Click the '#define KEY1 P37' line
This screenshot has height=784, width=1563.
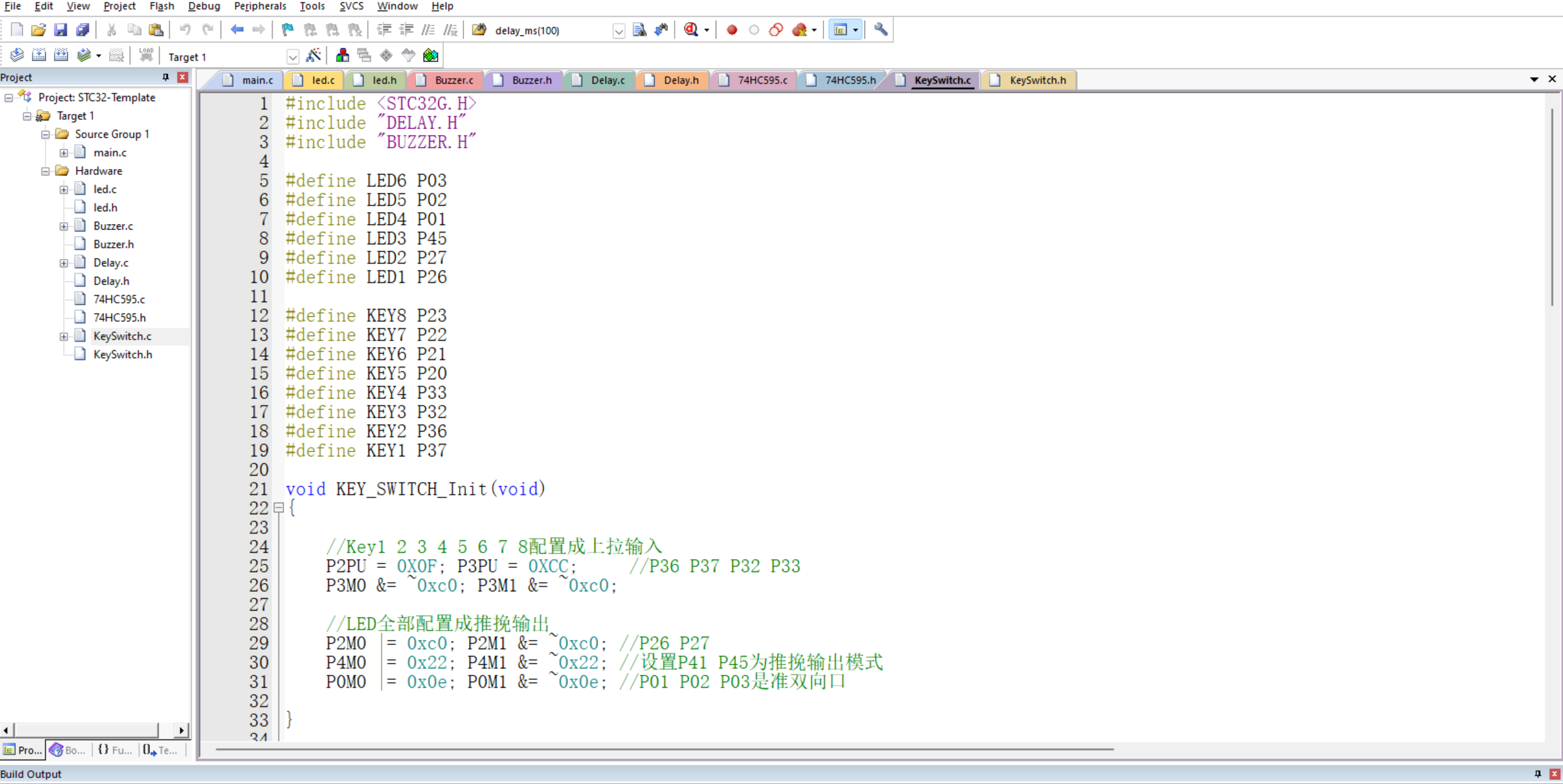[366, 450]
